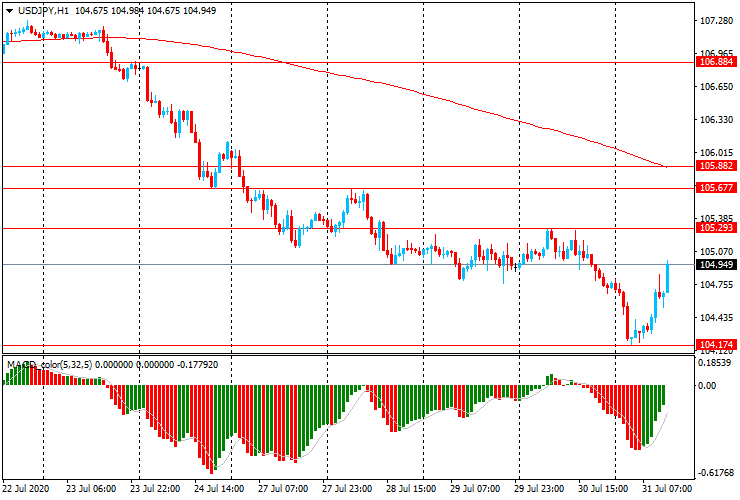Click the last blue candle near 104.949
Viewport: 740px width, 500px height.
667,278
